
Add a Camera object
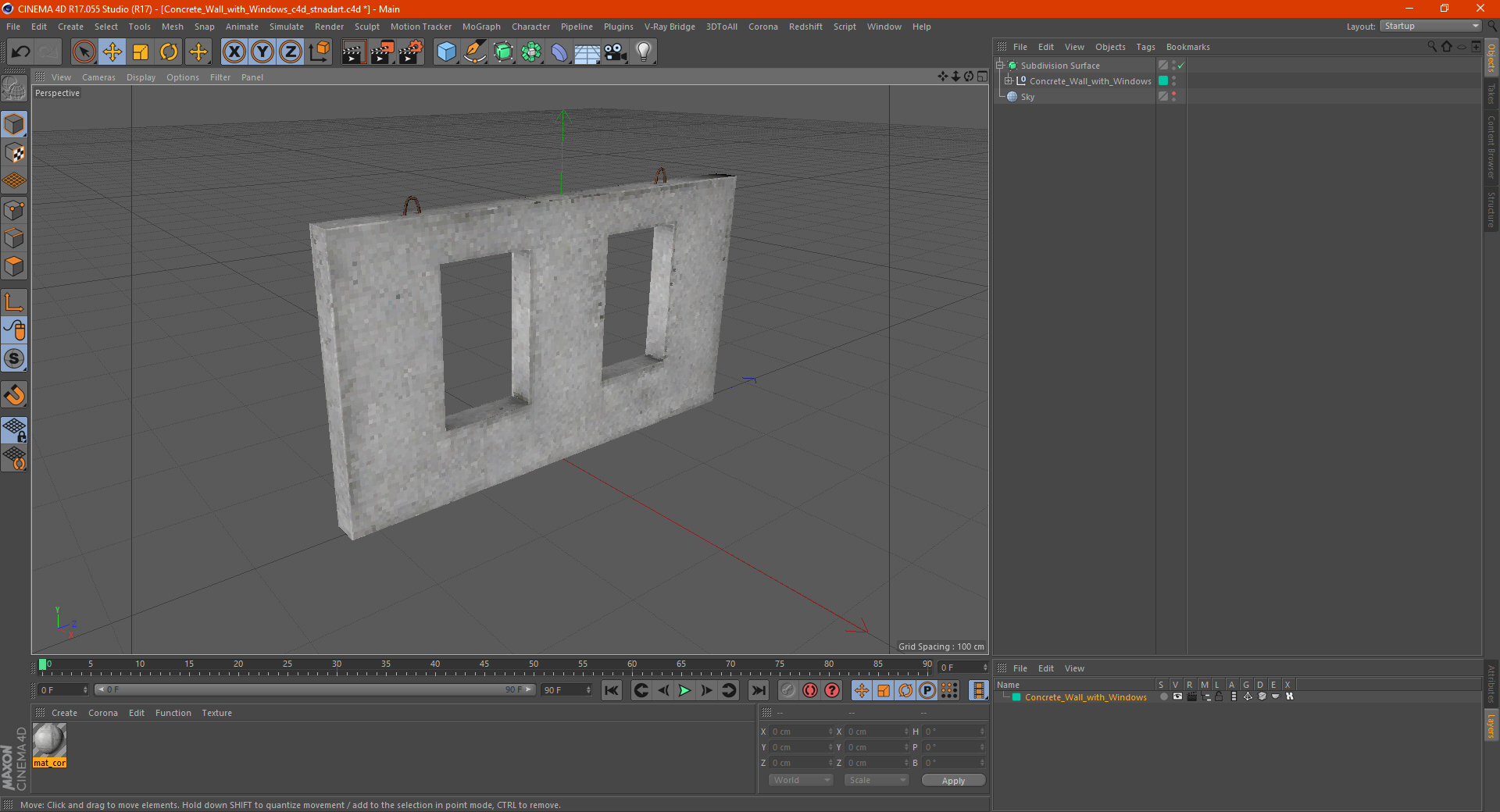point(616,52)
